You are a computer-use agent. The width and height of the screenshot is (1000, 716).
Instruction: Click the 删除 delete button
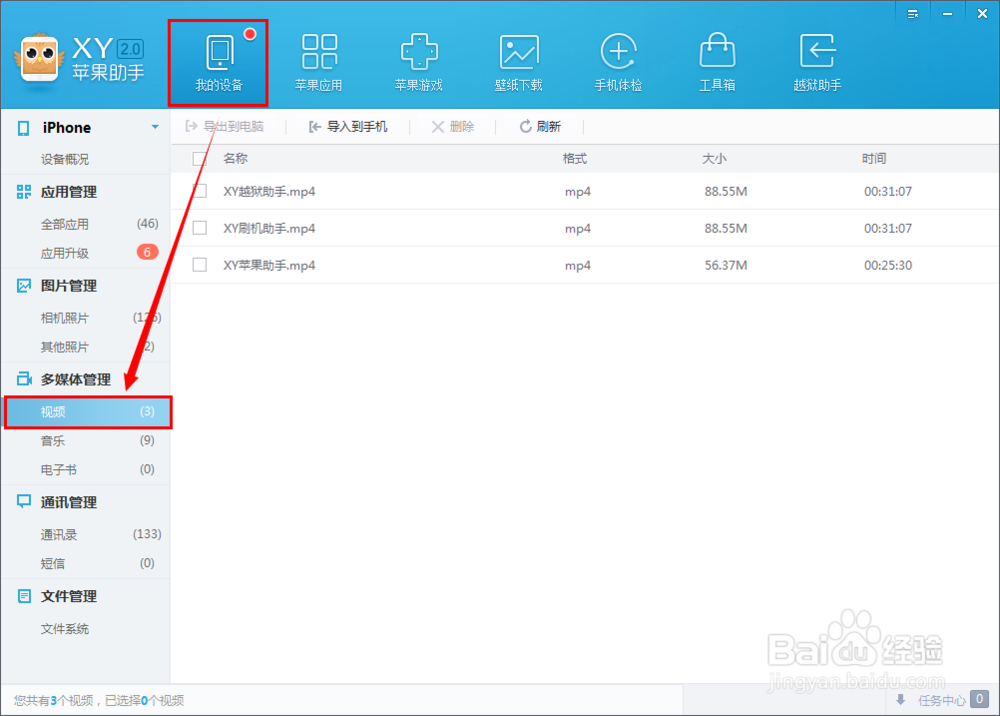click(453, 127)
